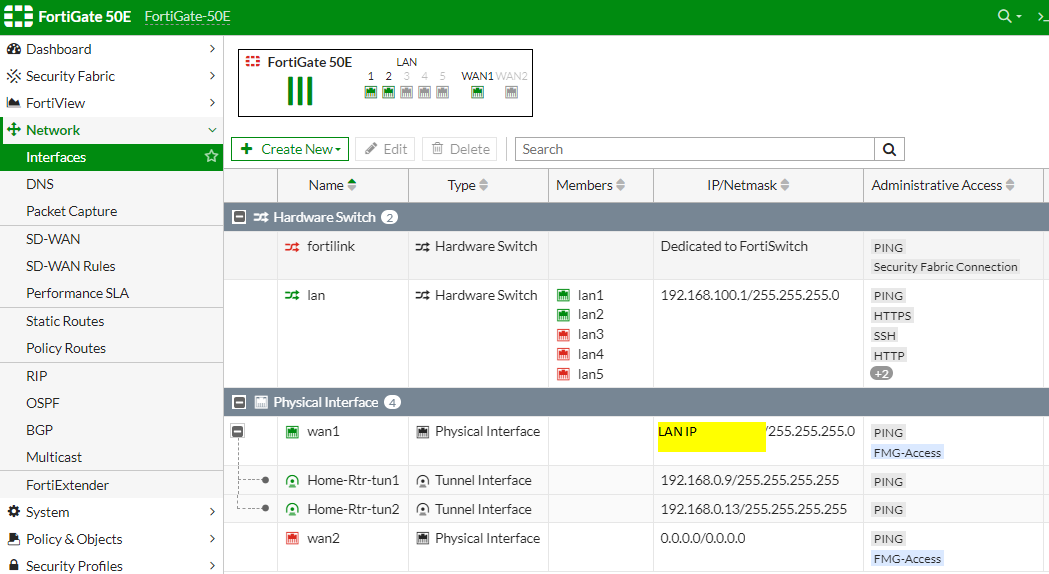
Task: Open Static Routes in the sidebar
Action: pyautogui.click(x=65, y=321)
